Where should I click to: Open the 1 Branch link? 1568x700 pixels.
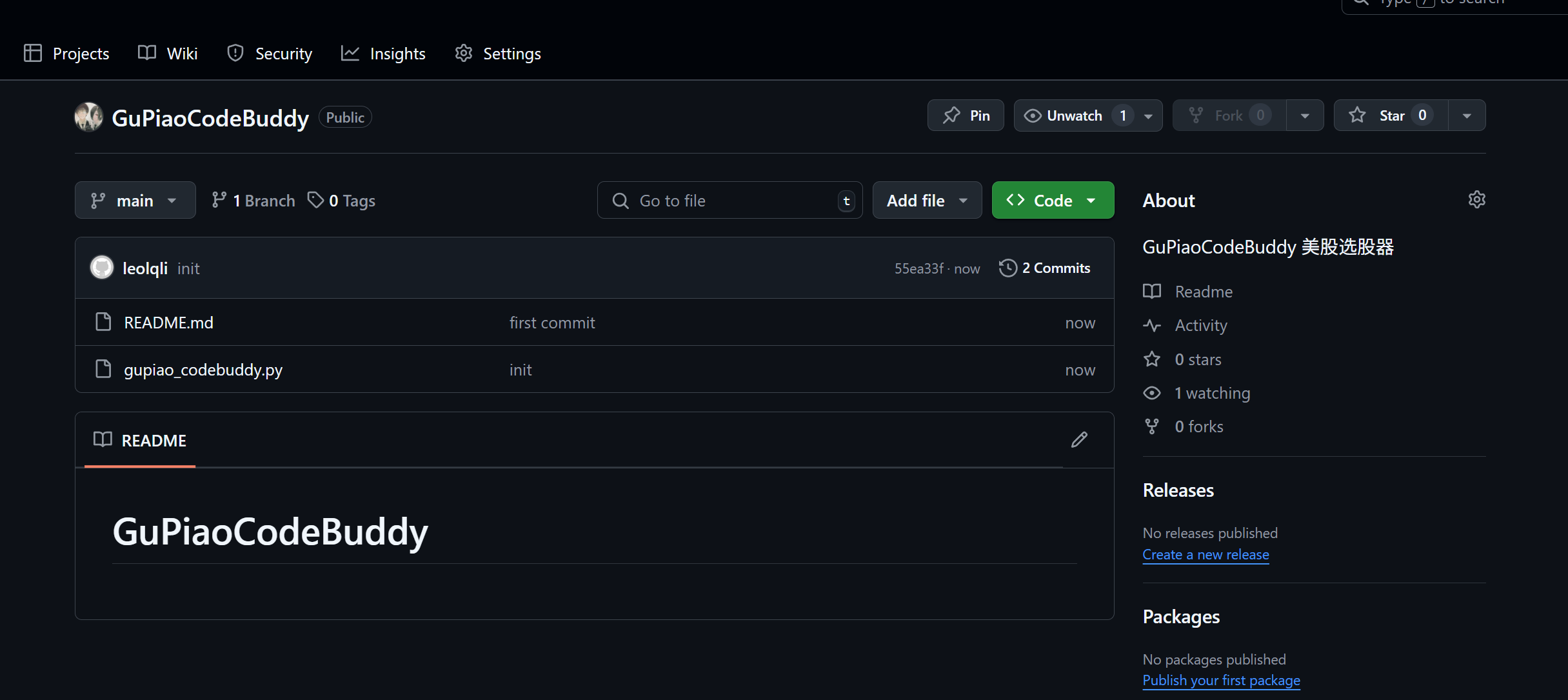[x=253, y=201]
